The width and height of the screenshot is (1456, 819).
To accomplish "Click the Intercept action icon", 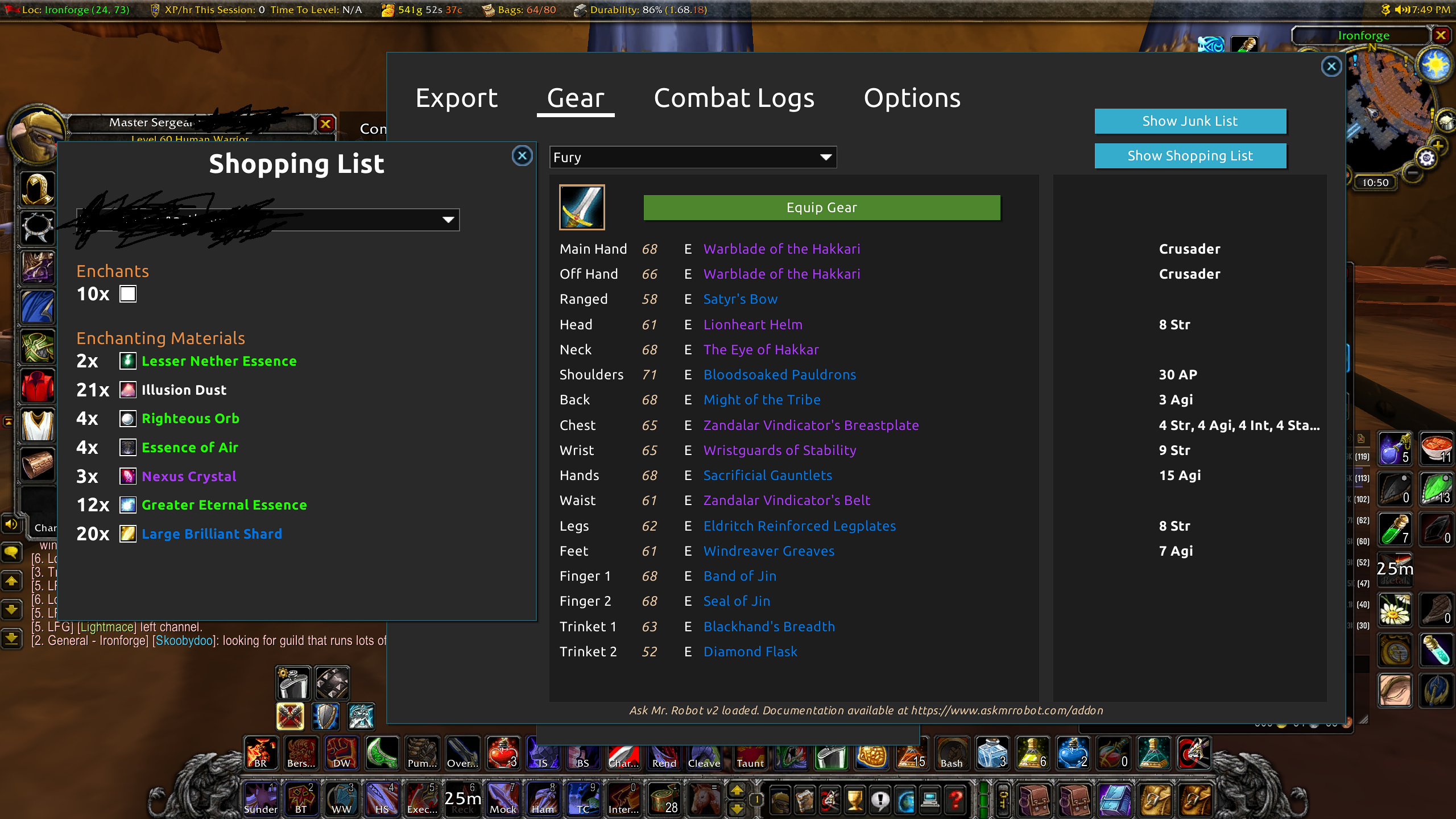I will (x=624, y=799).
